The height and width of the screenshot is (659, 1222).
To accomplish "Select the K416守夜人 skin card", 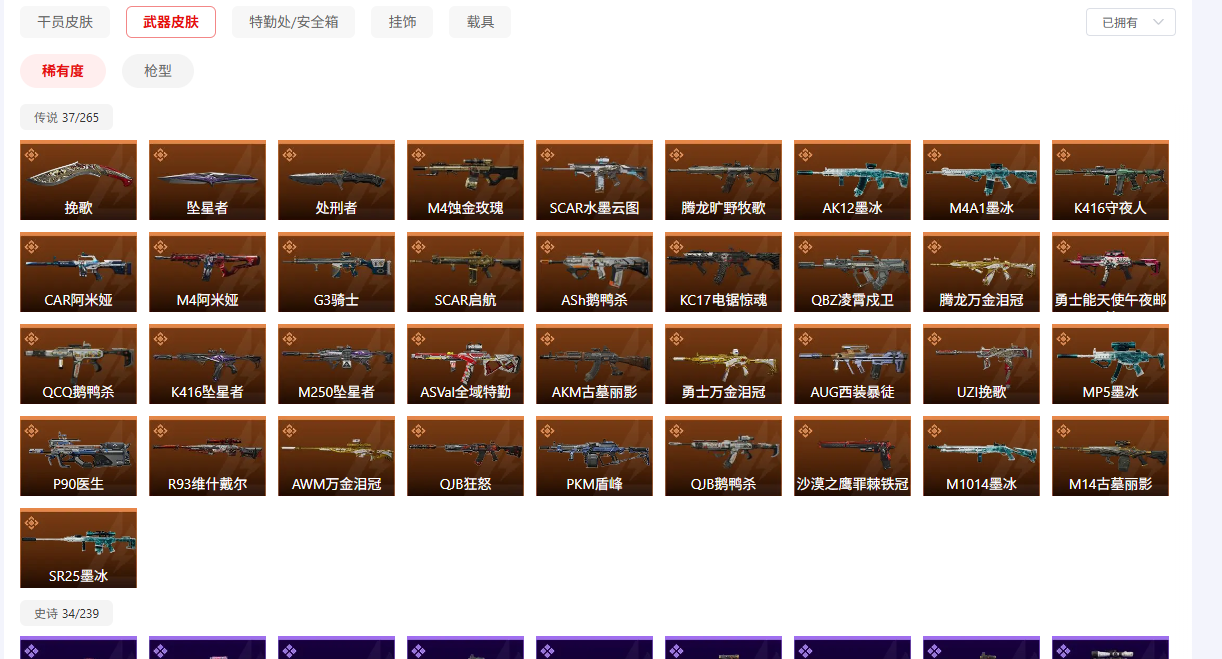I will pos(1110,180).
